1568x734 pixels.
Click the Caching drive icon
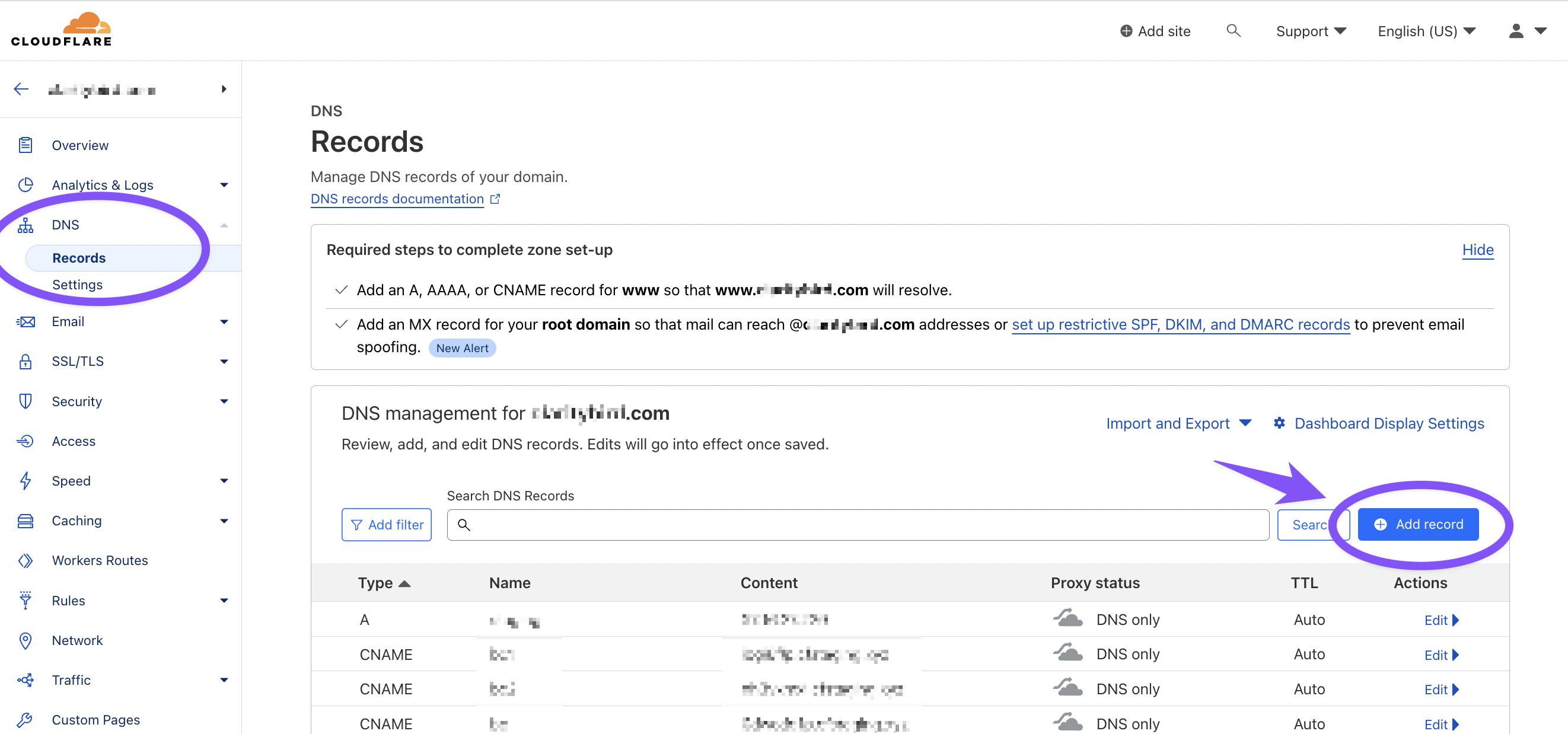(x=26, y=521)
